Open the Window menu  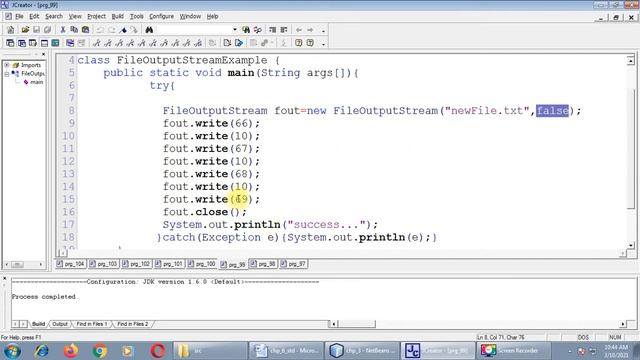click(x=190, y=16)
